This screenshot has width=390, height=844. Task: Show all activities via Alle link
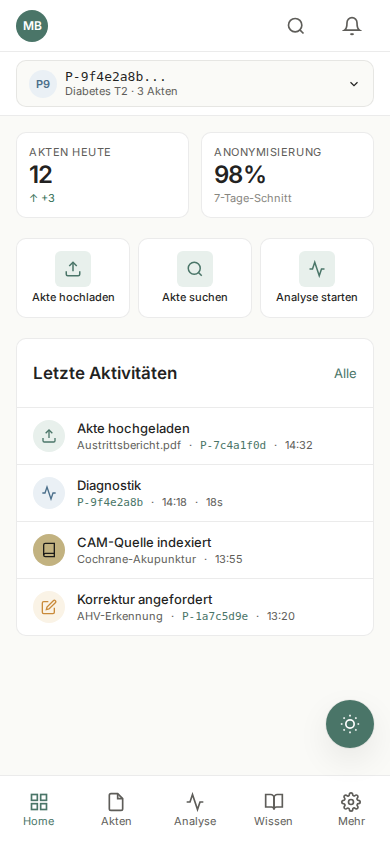click(345, 374)
